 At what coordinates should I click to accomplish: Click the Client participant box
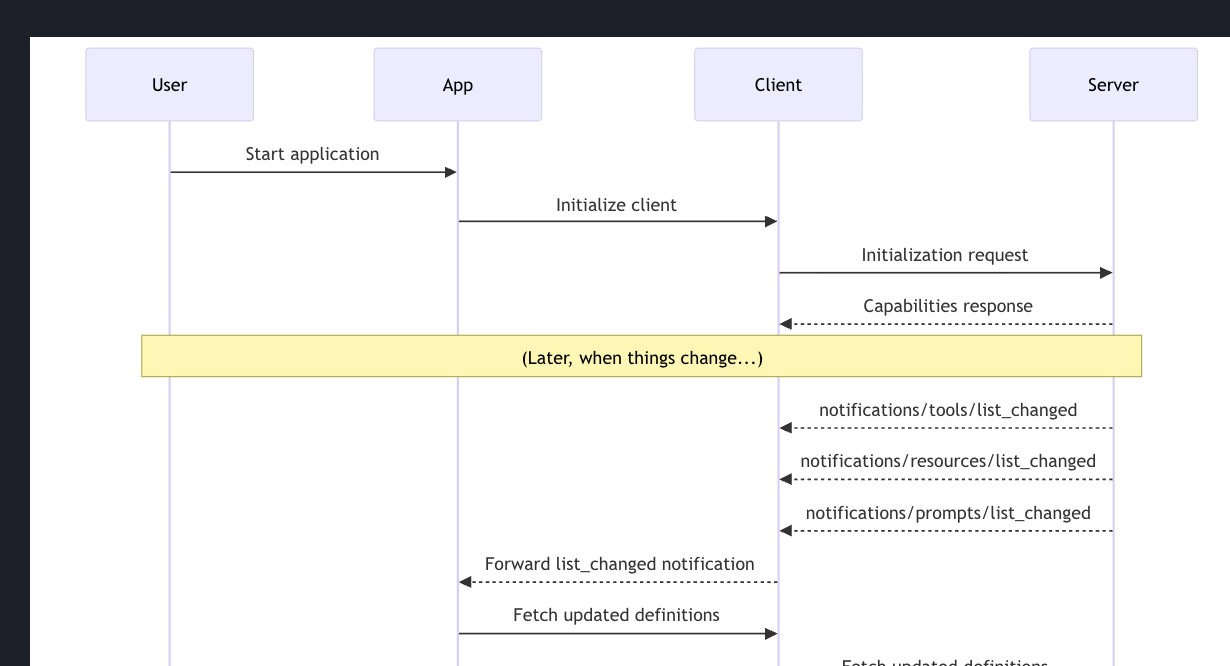pos(778,85)
